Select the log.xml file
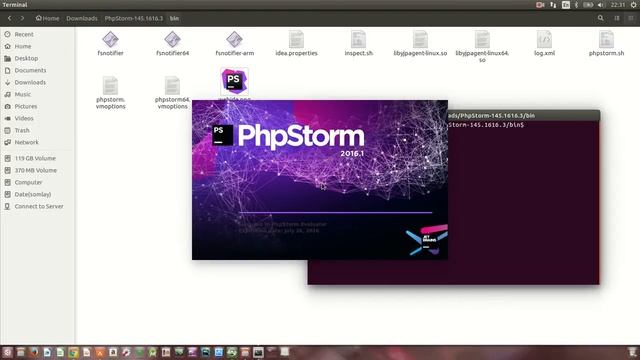640x360 pixels. pyautogui.click(x=544, y=43)
